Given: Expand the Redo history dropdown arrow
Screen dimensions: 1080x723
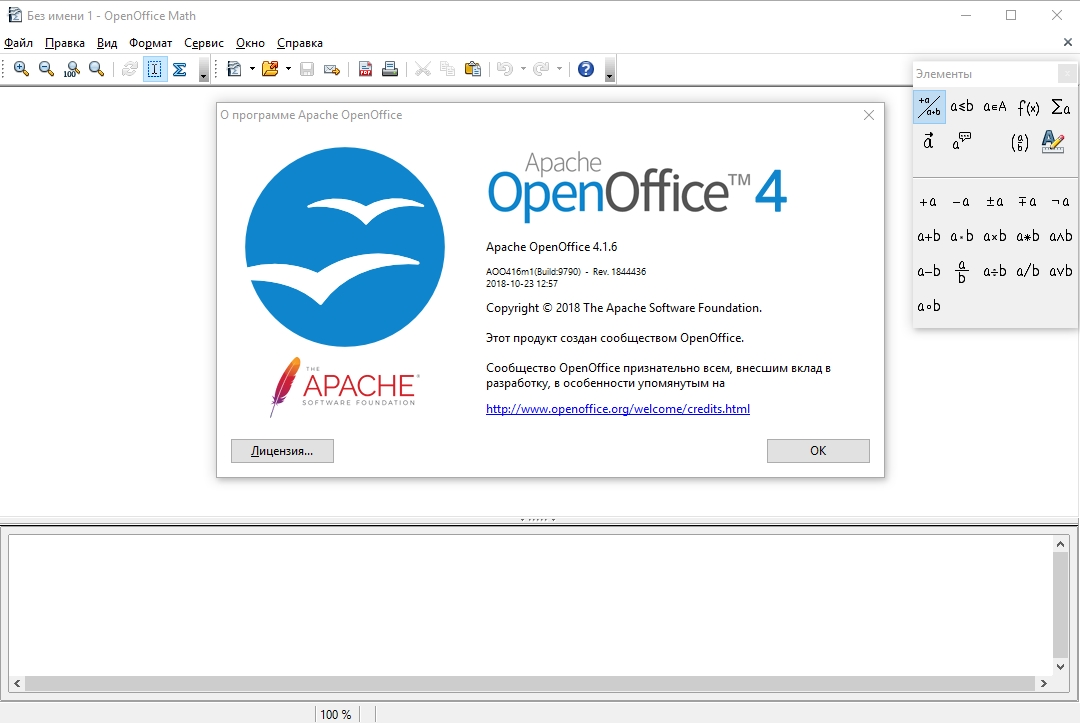Looking at the screenshot, I should coord(559,69).
